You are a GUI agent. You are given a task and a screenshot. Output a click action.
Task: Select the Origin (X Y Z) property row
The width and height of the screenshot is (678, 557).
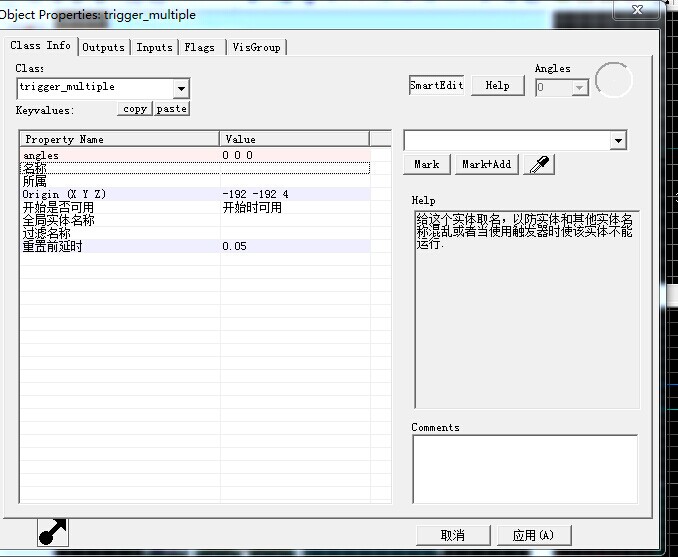click(195, 194)
